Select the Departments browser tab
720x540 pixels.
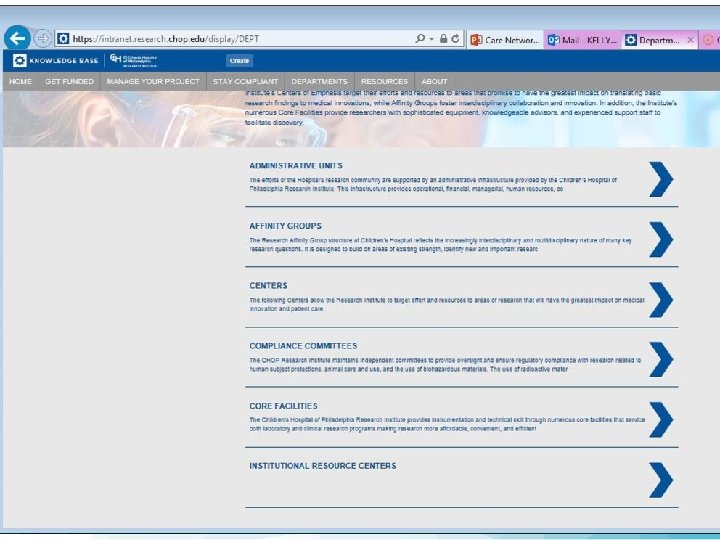click(x=659, y=40)
